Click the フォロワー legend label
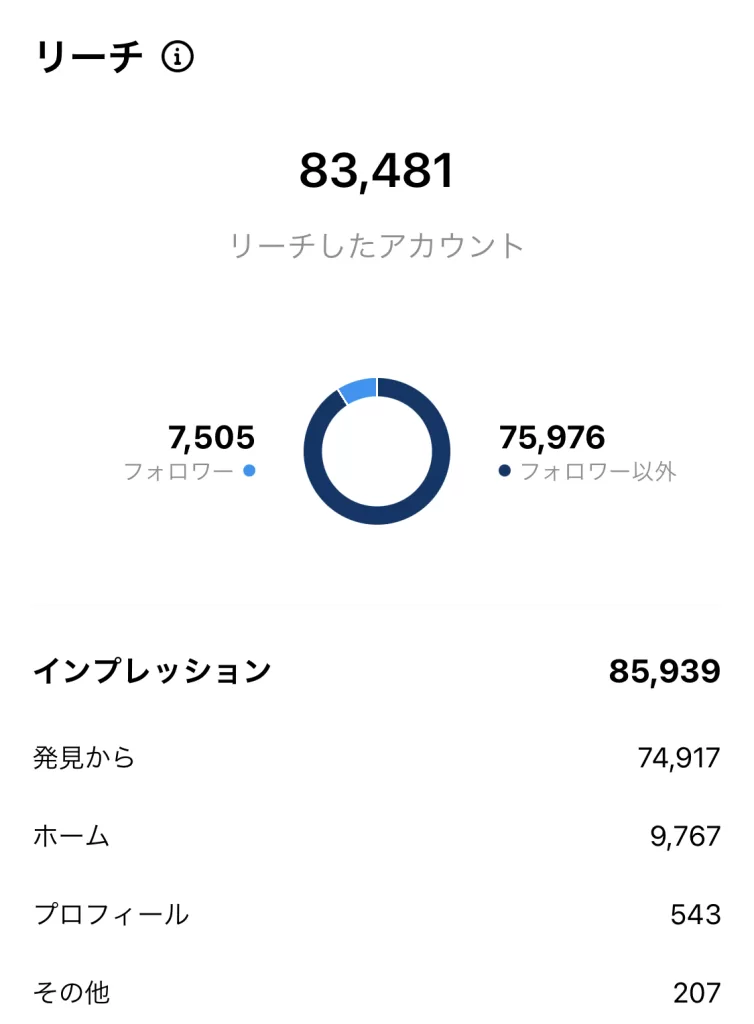754x1024 pixels. (x=179, y=470)
